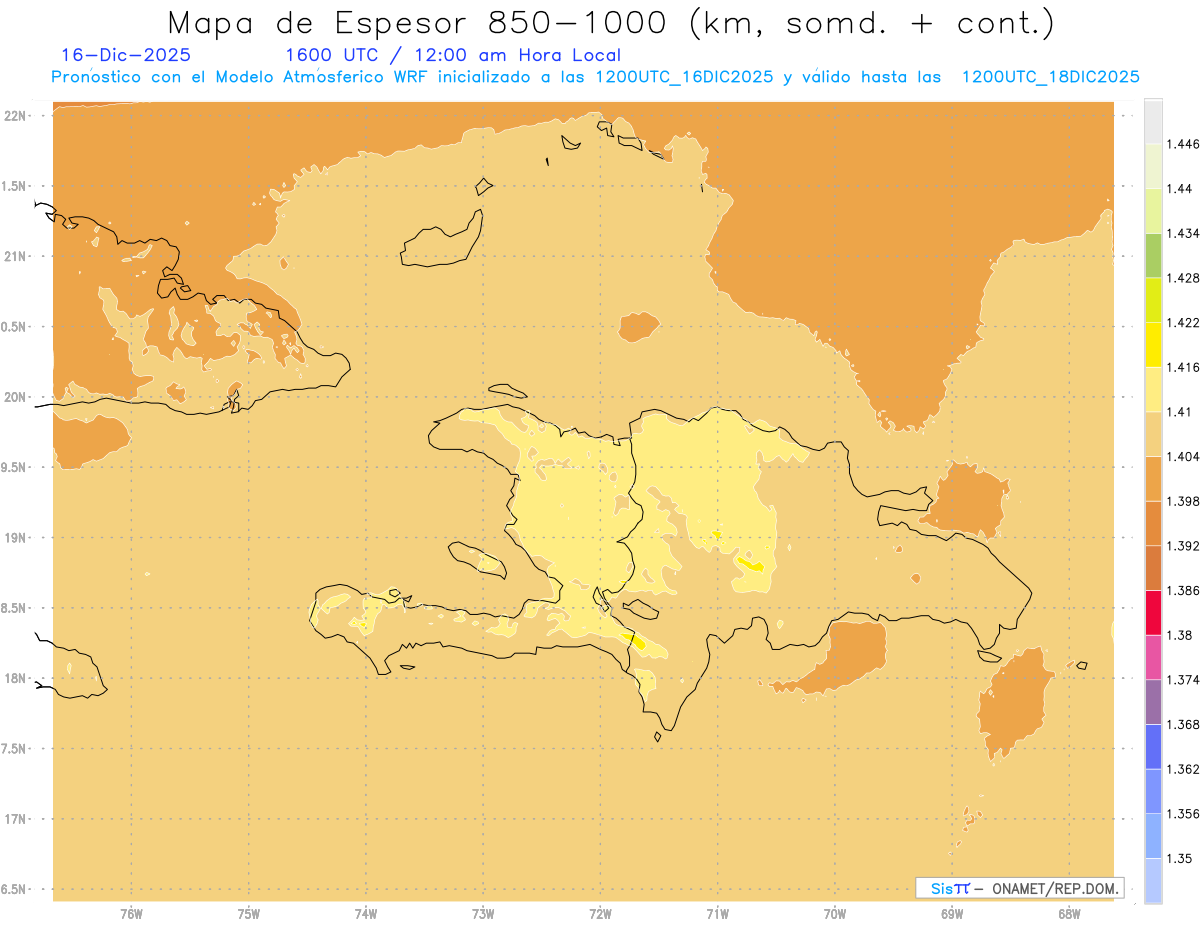Image resolution: width=1200 pixels, height=927 pixels.
Task: Click the 1.356 legend value
Action: (x=1183, y=814)
